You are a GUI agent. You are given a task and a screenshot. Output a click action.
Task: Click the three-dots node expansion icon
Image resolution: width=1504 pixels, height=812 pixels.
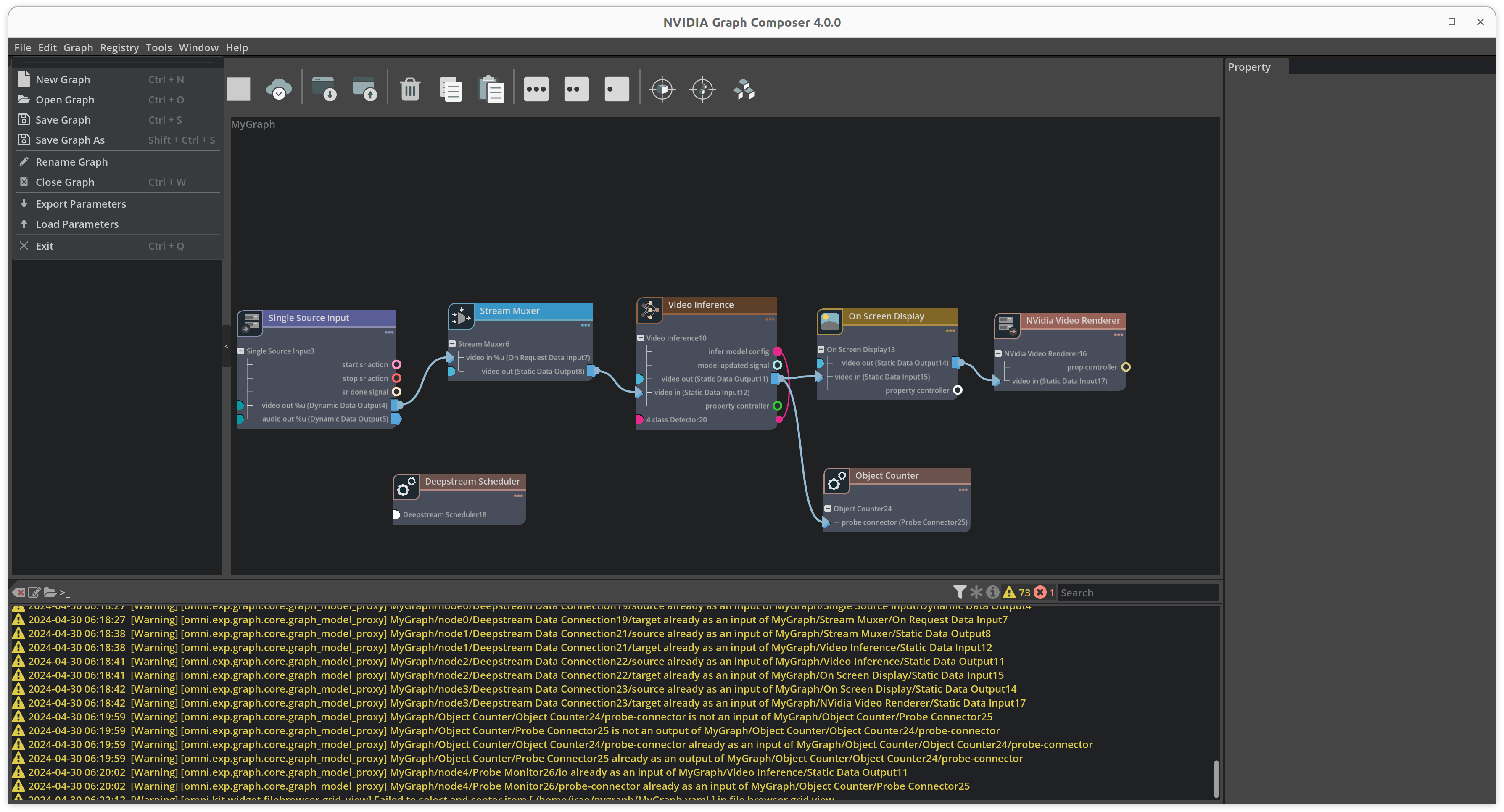(x=536, y=90)
